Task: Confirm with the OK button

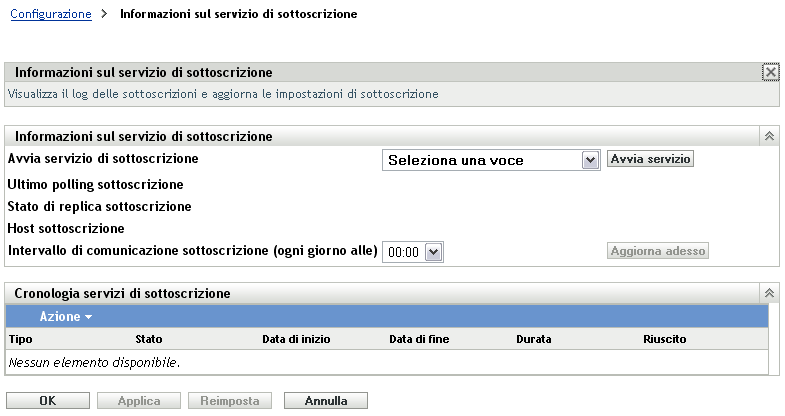Action: tap(47, 400)
